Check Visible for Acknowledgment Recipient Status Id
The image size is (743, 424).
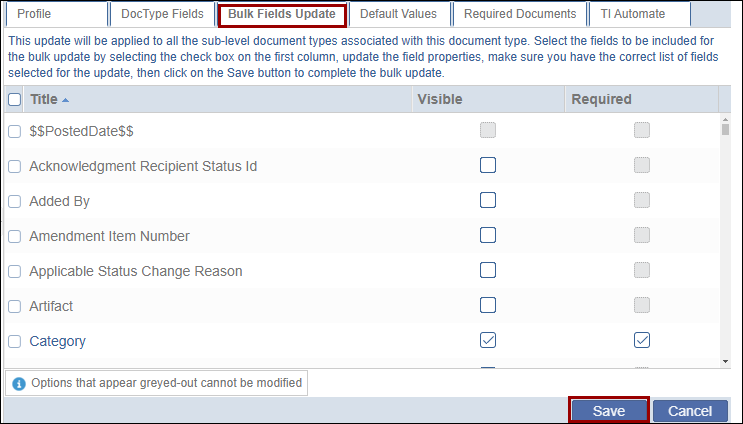488,166
